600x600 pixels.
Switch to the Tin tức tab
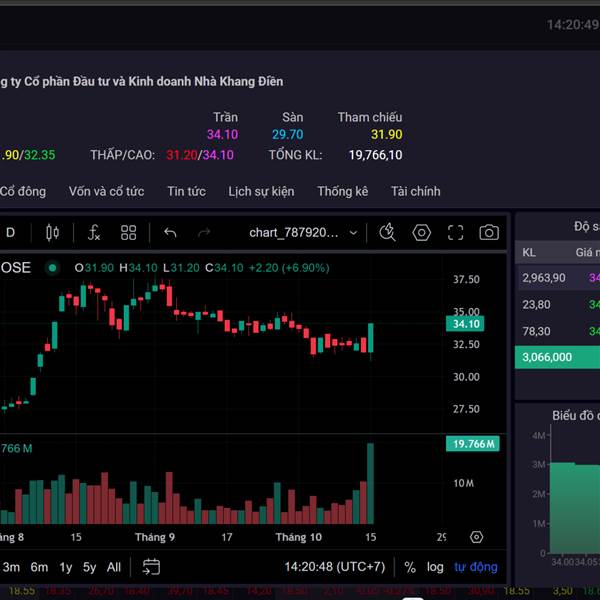click(x=186, y=191)
